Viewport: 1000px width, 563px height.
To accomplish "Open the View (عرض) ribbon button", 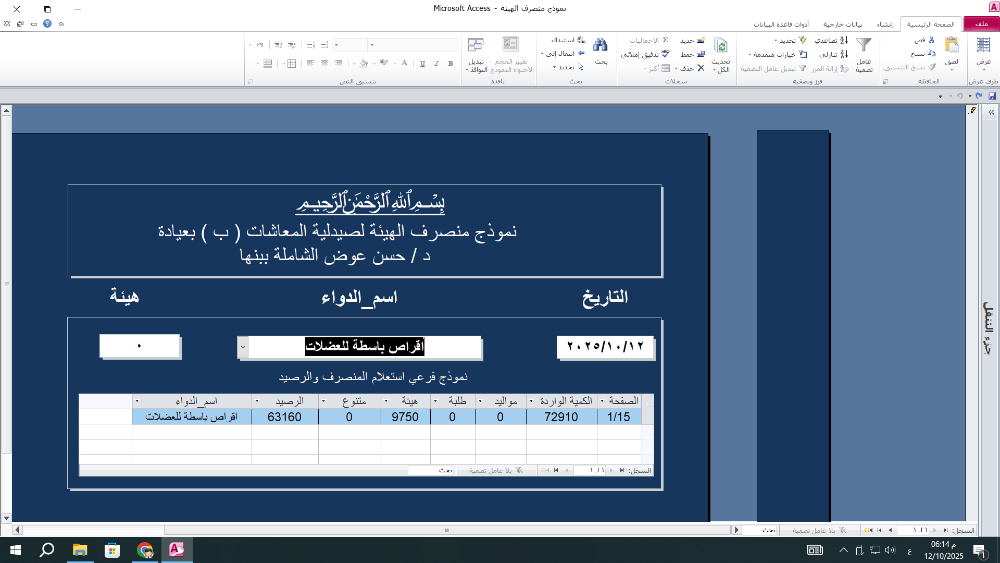I will (983, 49).
